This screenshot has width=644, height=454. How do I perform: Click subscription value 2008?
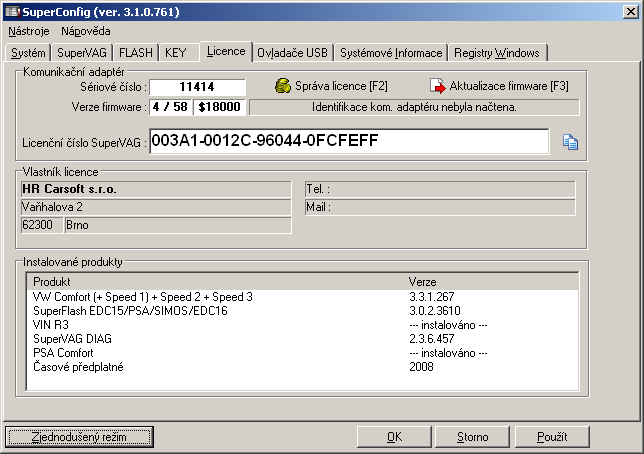pos(421,367)
